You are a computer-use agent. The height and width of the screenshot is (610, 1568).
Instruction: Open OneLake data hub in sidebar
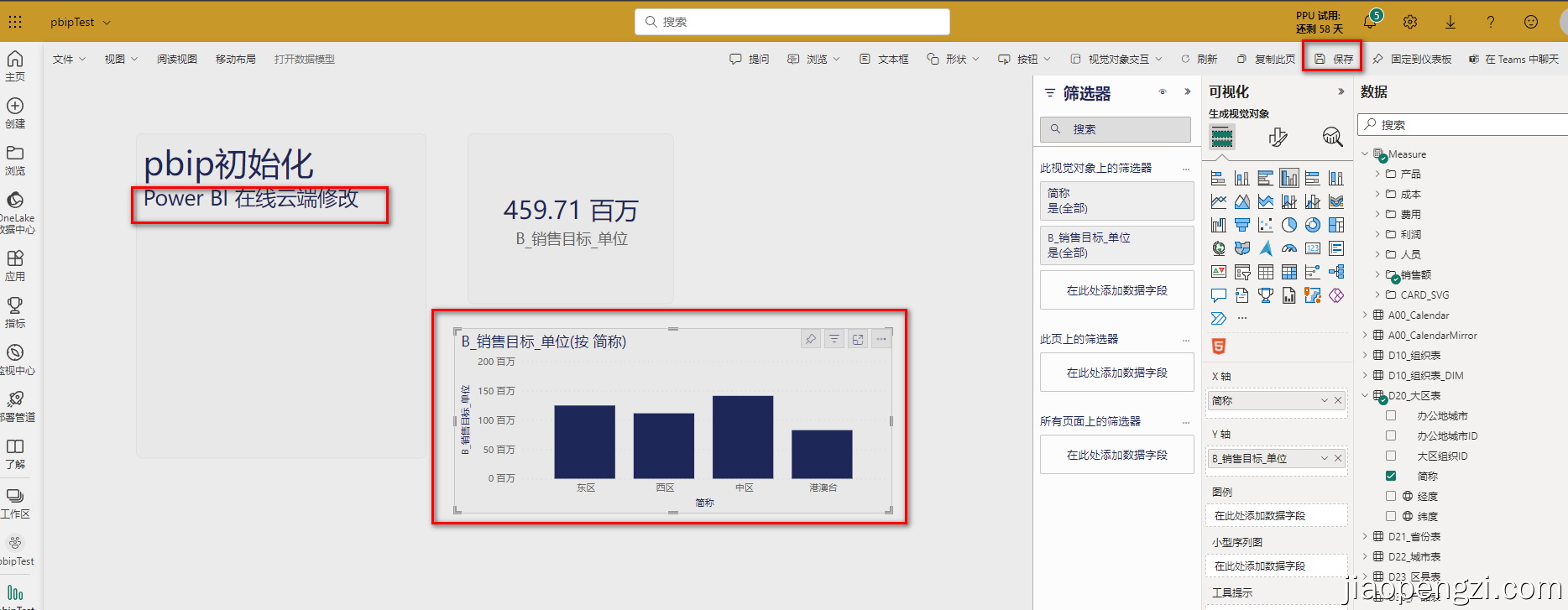pos(16,213)
